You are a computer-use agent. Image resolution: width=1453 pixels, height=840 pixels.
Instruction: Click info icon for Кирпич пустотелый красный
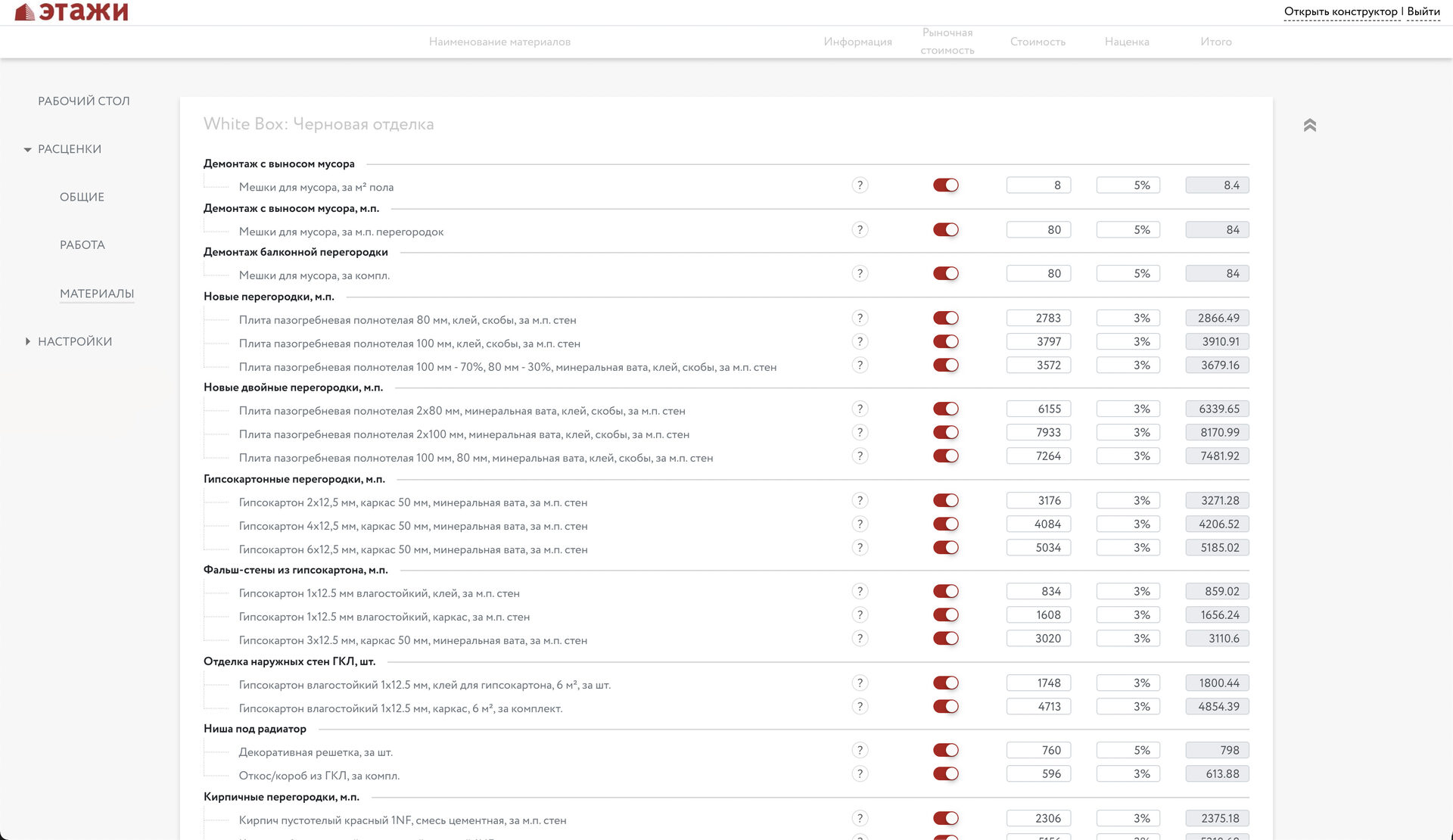(x=860, y=819)
